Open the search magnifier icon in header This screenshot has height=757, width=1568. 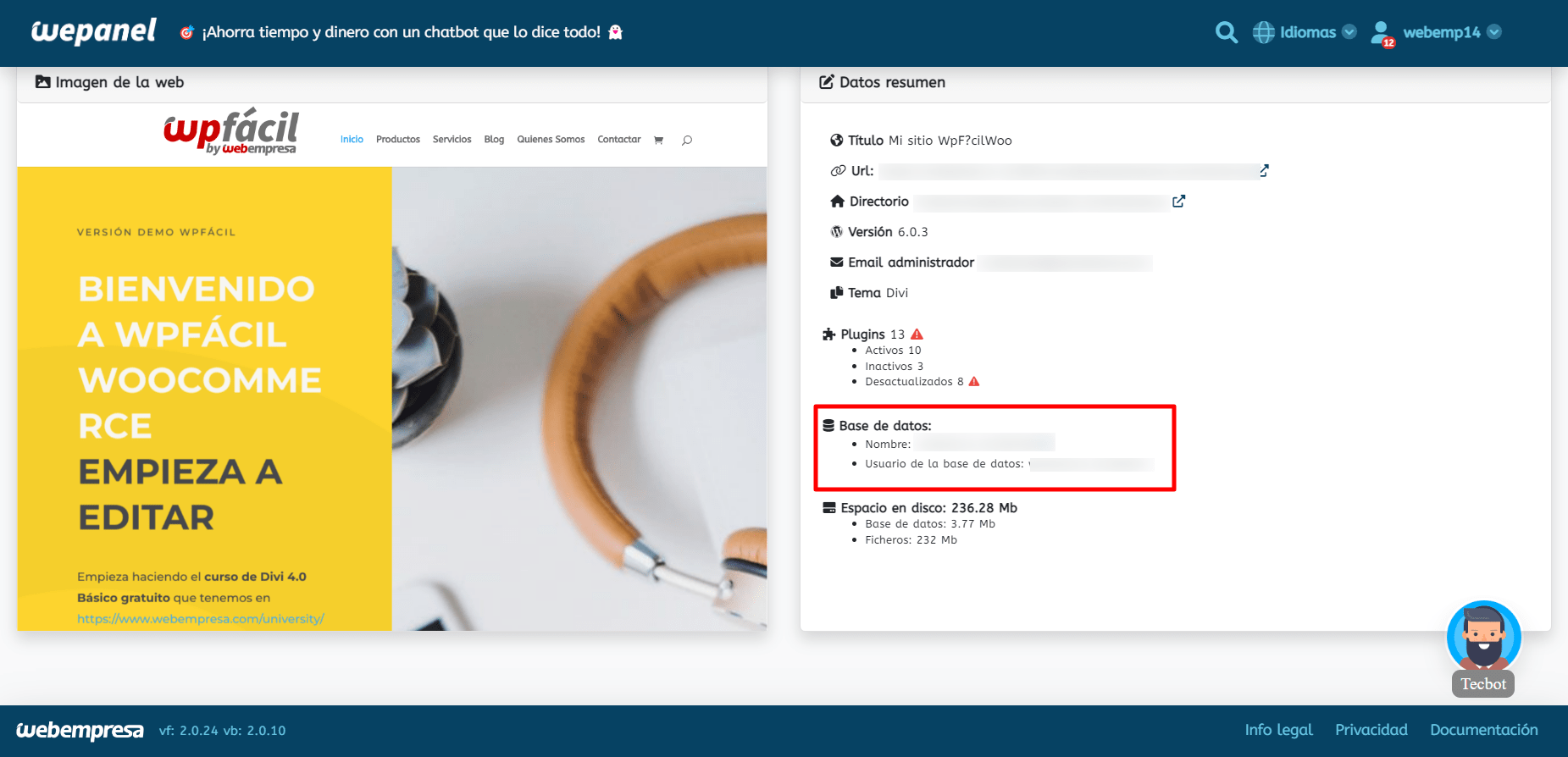pos(1226,32)
